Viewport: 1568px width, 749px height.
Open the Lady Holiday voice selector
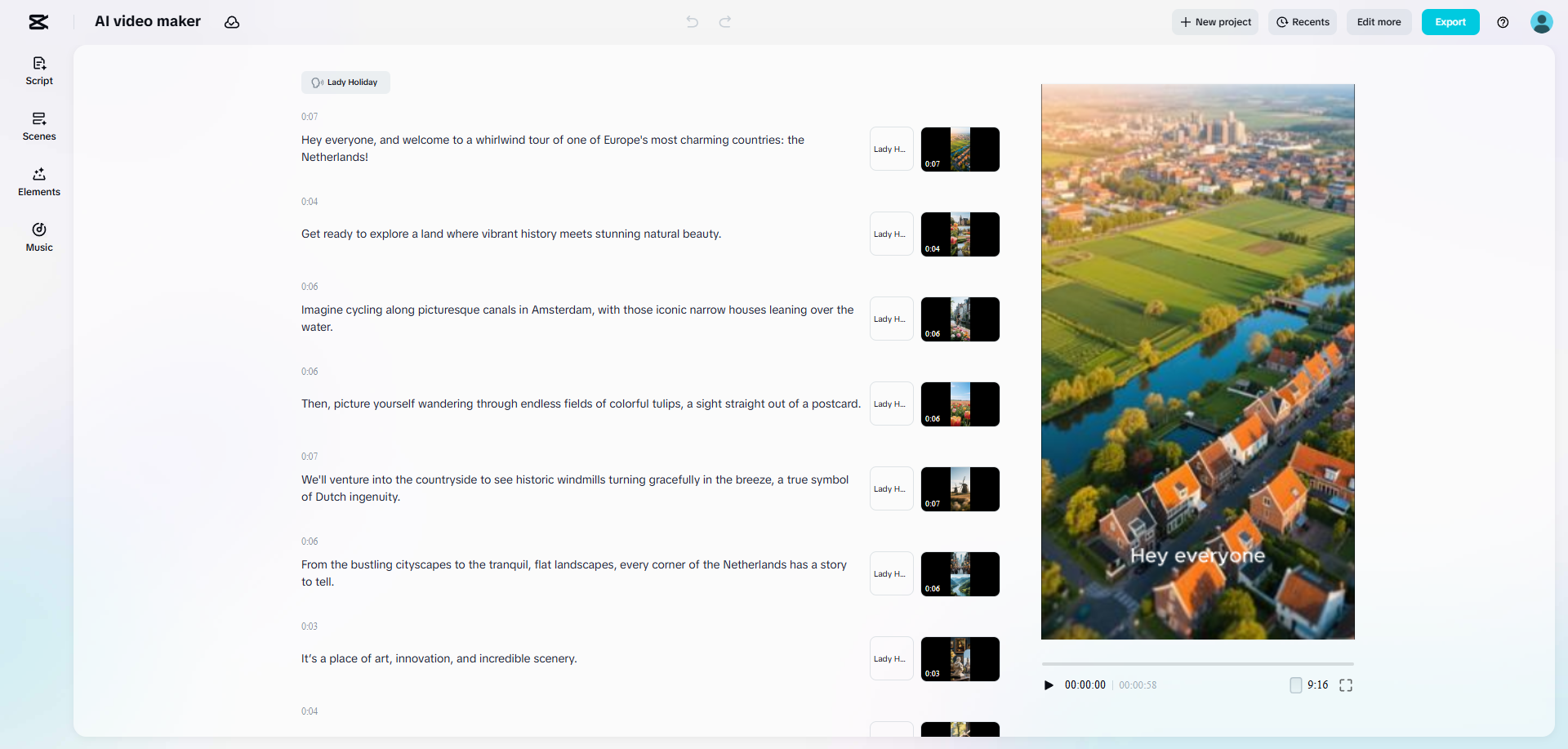[345, 82]
